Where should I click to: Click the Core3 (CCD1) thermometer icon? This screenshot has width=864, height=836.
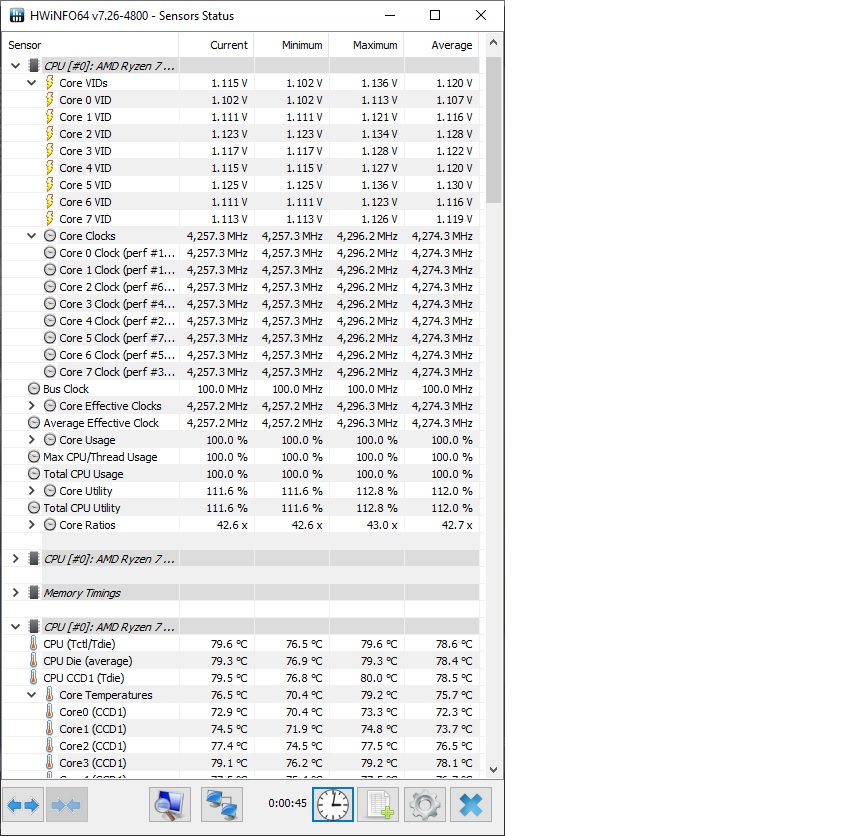pyautogui.click(x=50, y=763)
